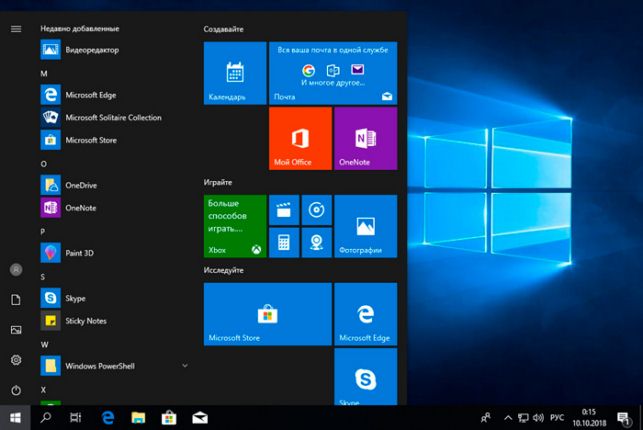Image resolution: width=643 pixels, height=430 pixels.
Task: Jump to letter O in app list
Action: tap(43, 164)
